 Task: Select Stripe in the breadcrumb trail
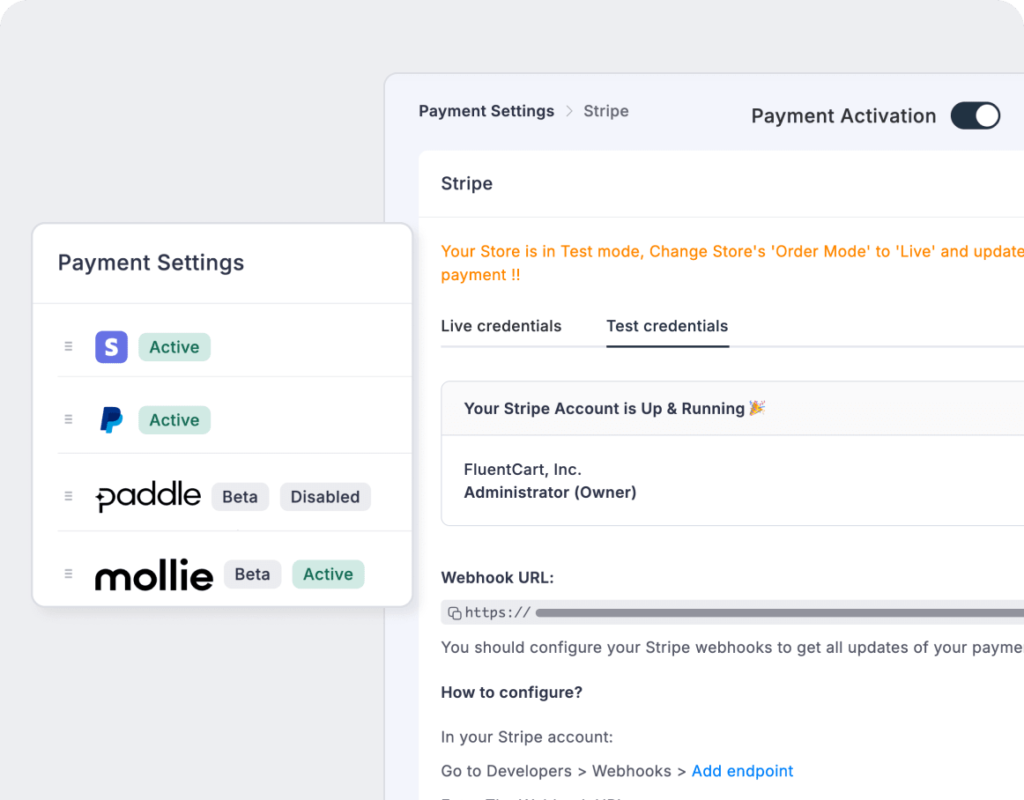[x=605, y=111]
